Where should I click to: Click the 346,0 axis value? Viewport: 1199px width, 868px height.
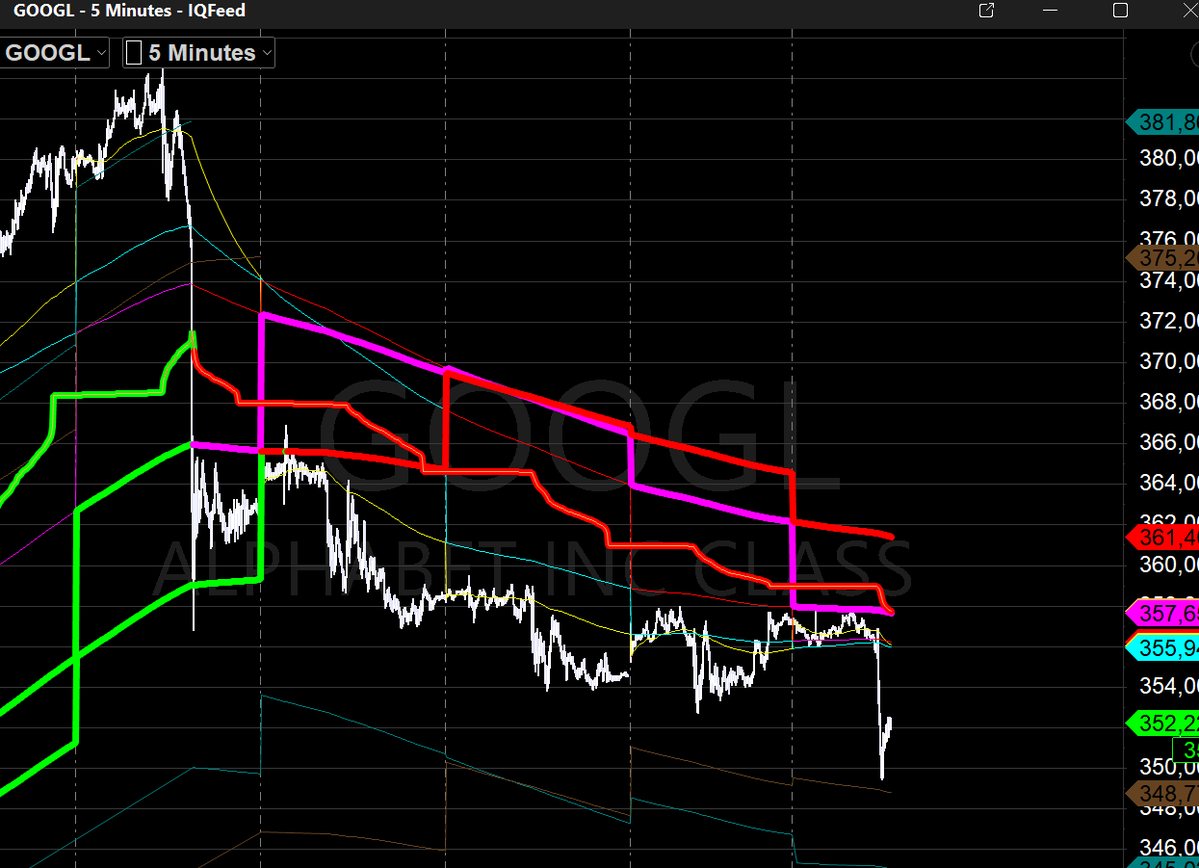pos(1168,847)
